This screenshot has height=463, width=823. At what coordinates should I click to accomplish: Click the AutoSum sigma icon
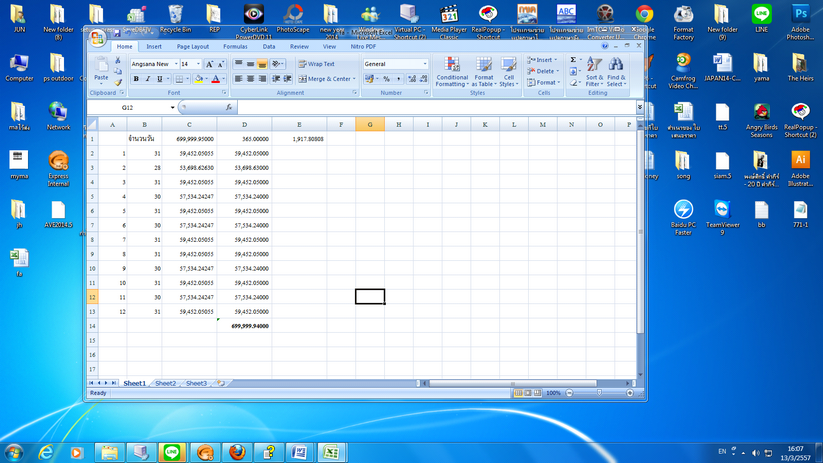574,60
